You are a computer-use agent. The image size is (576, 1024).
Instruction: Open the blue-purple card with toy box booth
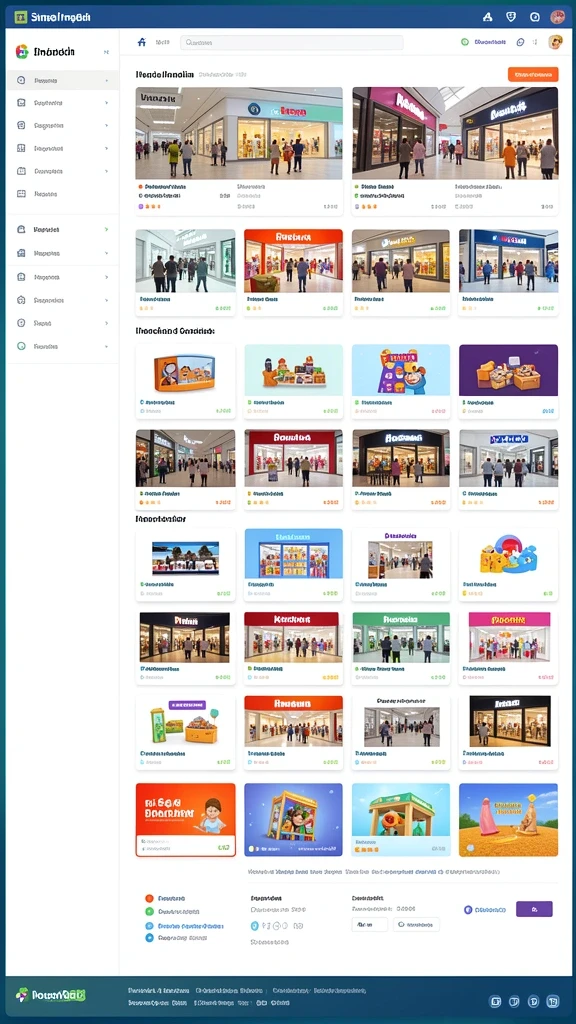[293, 820]
